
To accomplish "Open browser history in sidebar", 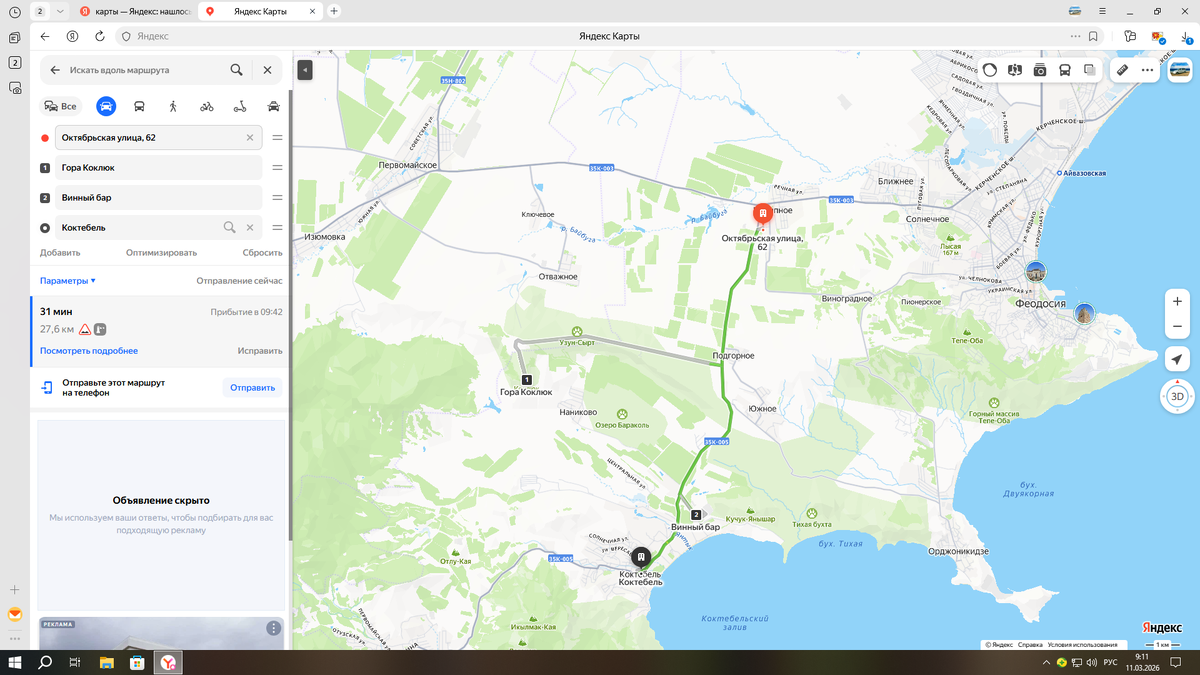I will (14, 12).
